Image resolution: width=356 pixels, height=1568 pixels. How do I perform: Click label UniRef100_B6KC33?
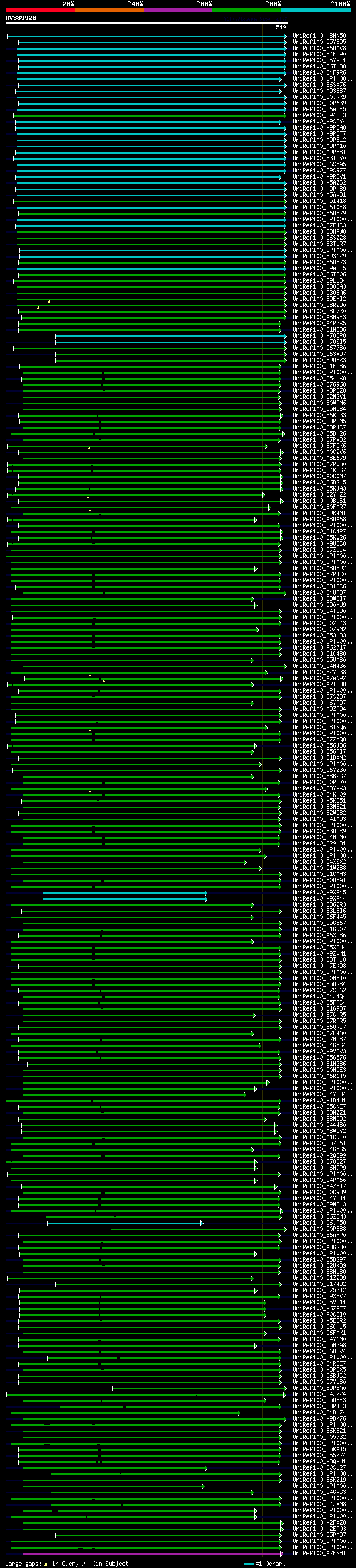point(319,415)
